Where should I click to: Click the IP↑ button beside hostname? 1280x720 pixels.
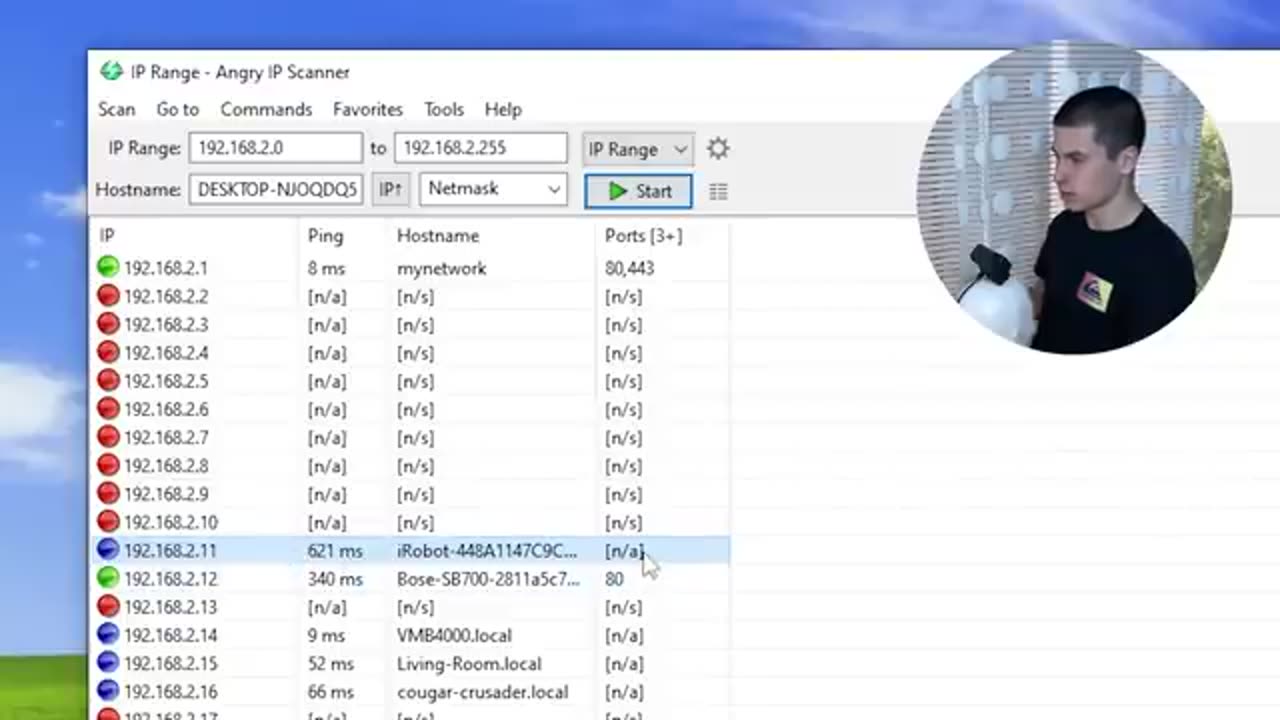click(x=390, y=189)
